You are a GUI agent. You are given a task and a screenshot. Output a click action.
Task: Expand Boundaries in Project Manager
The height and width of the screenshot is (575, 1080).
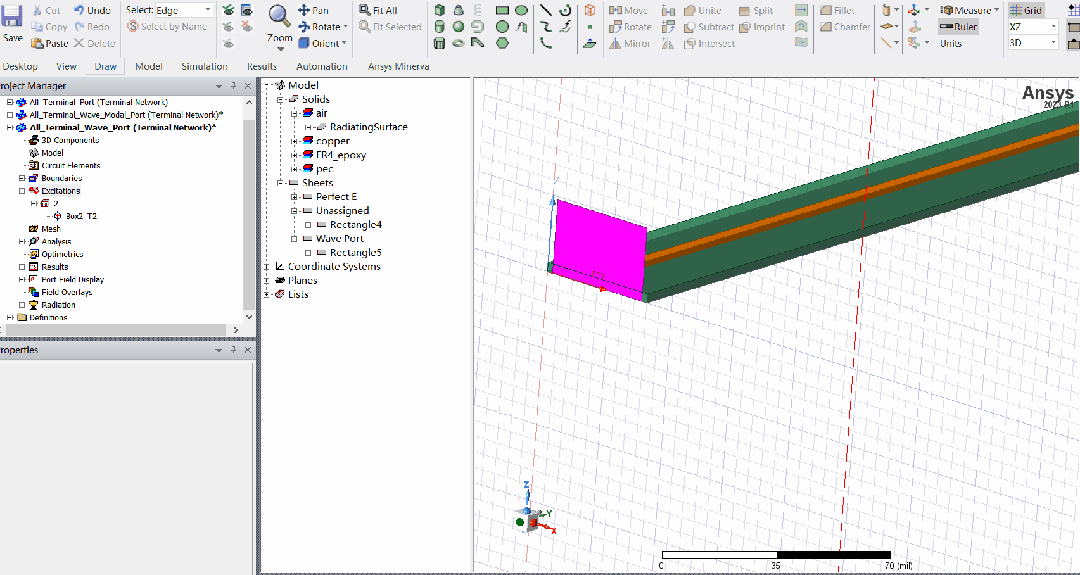(22, 178)
